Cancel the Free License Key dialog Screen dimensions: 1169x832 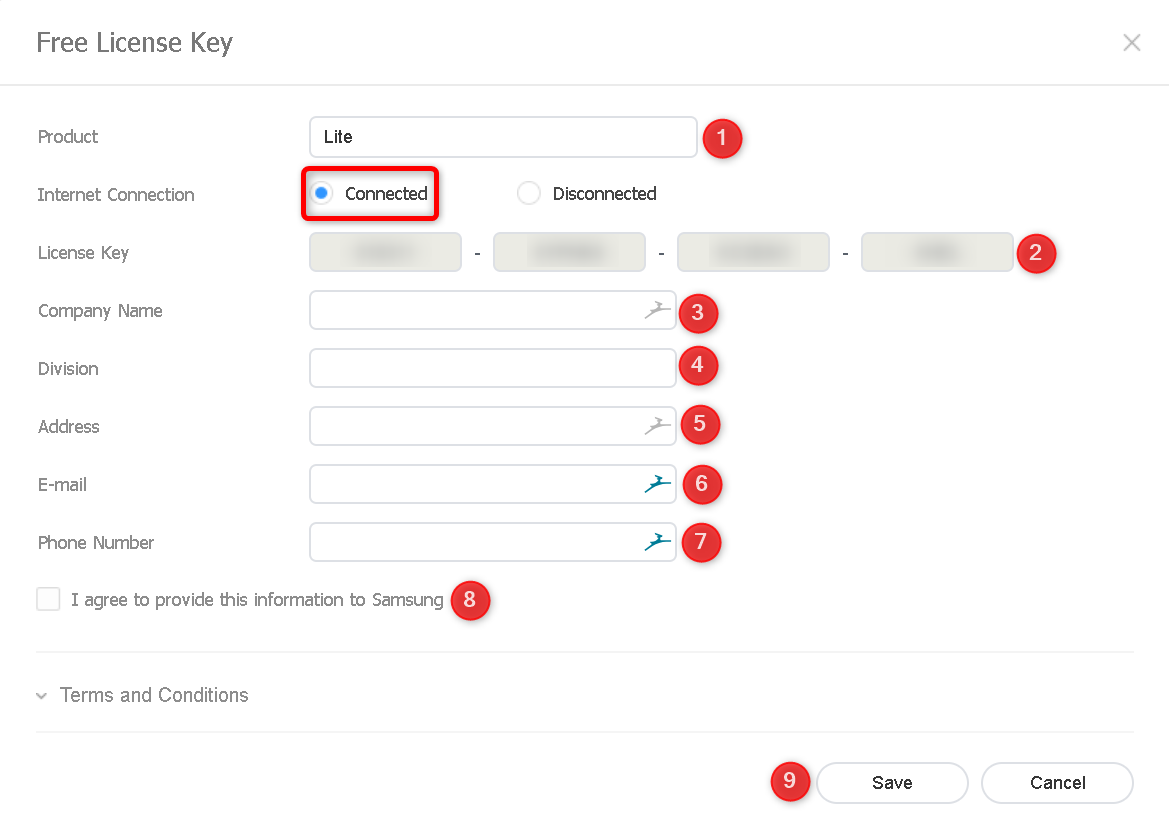pos(1056,783)
